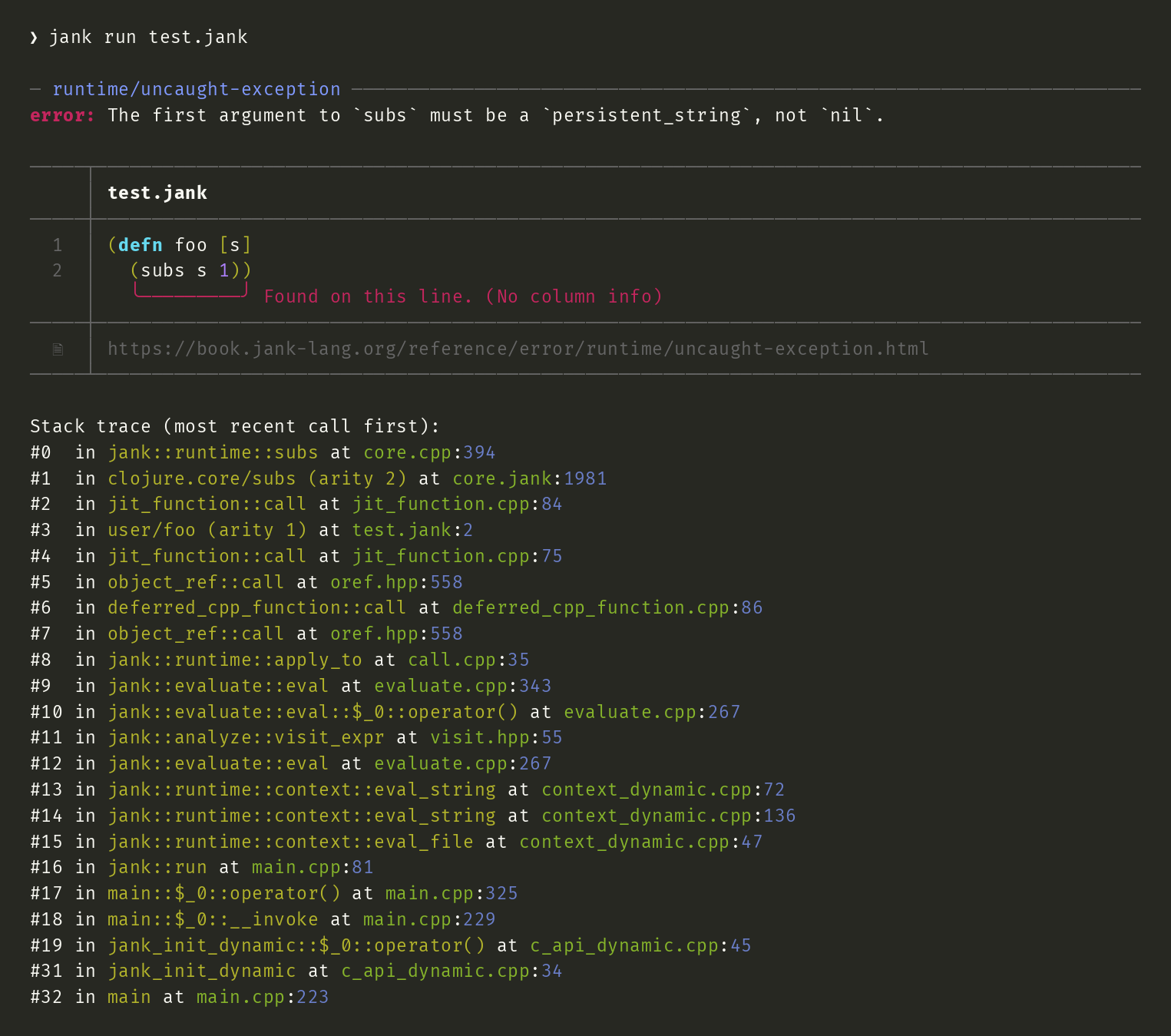Click the runtime/uncaught-exception error heading

tap(197, 89)
